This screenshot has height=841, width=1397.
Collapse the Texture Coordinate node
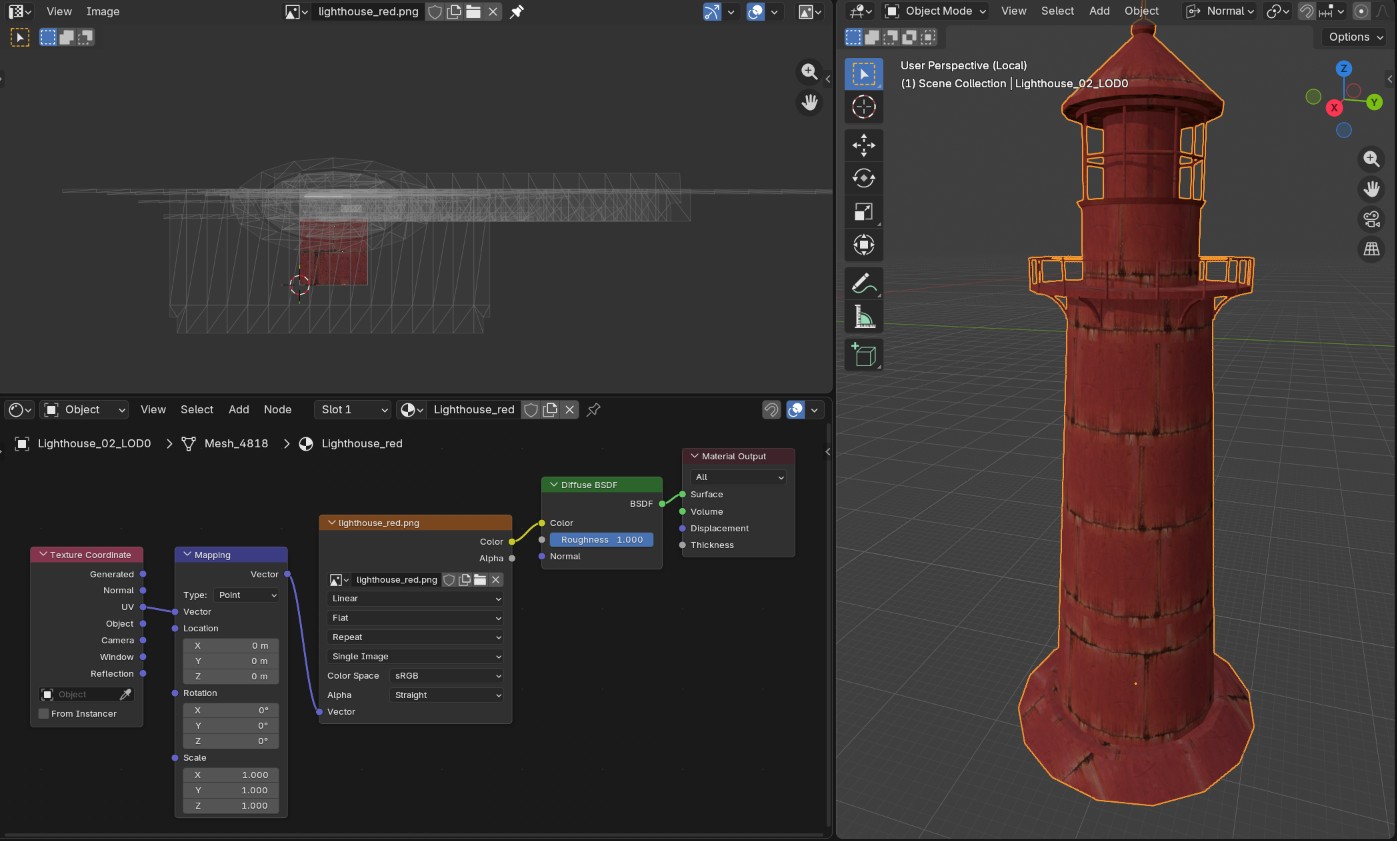tap(43, 555)
